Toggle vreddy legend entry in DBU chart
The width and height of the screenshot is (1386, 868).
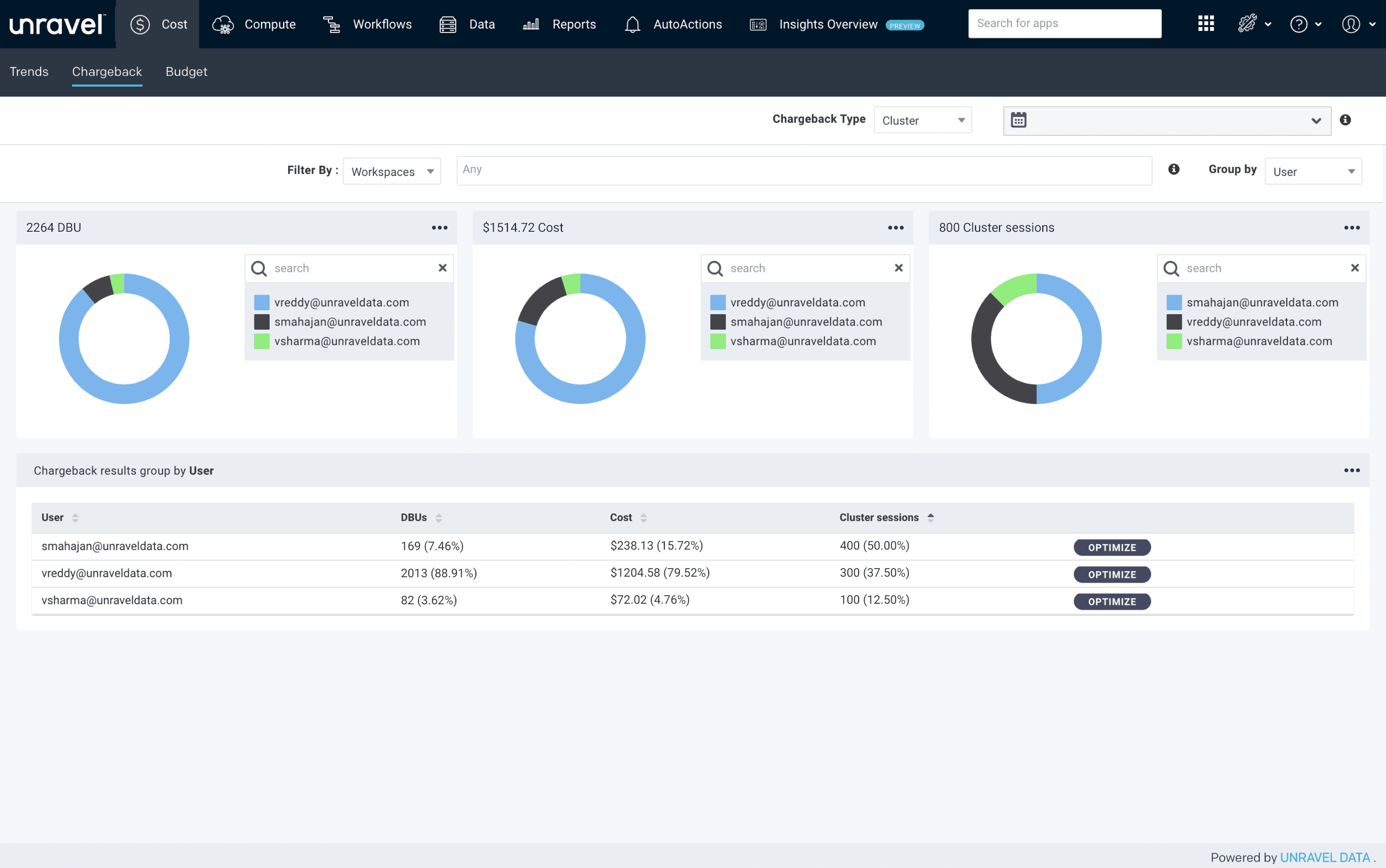342,303
